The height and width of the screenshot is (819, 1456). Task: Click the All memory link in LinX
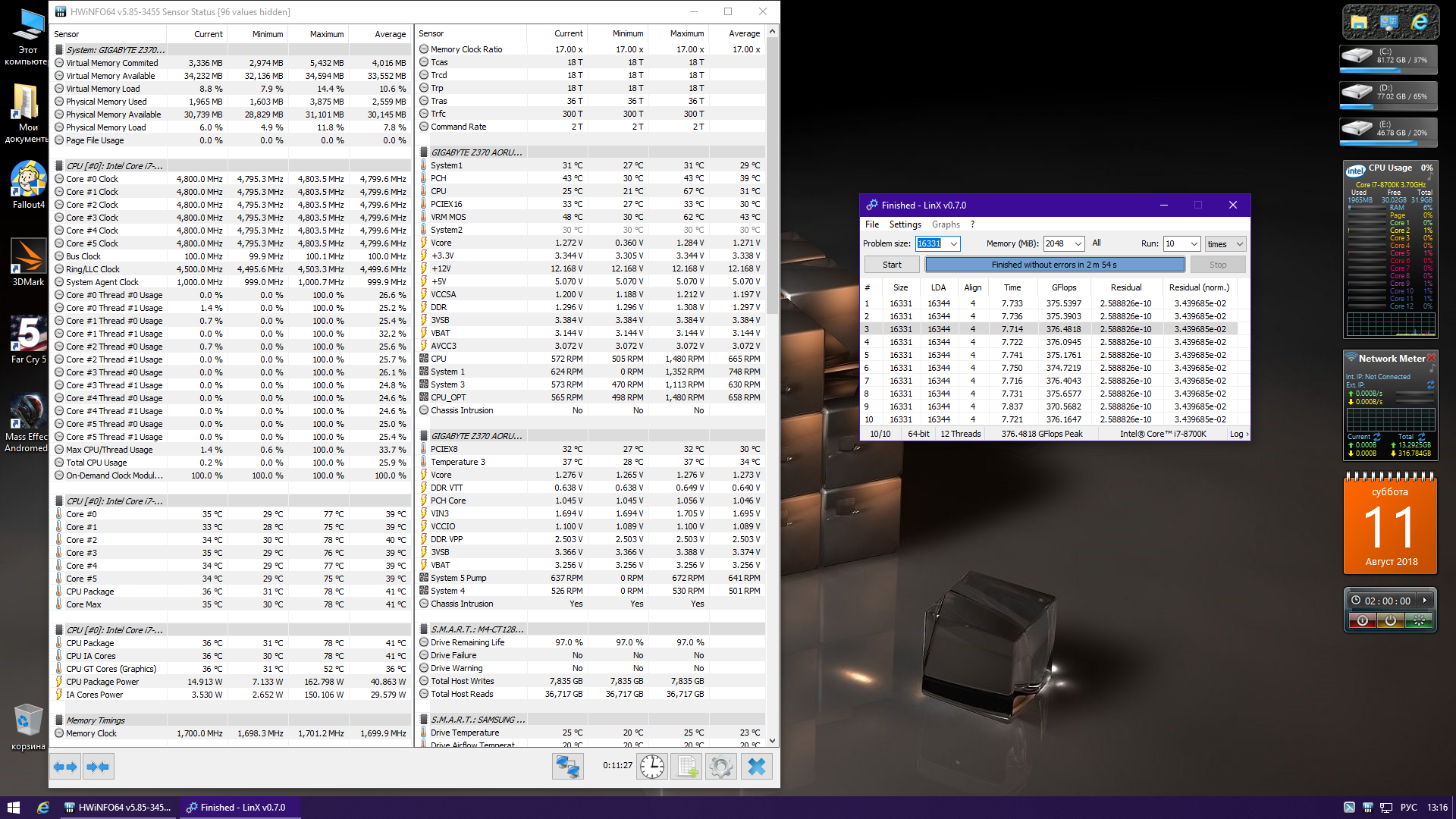(x=1097, y=243)
